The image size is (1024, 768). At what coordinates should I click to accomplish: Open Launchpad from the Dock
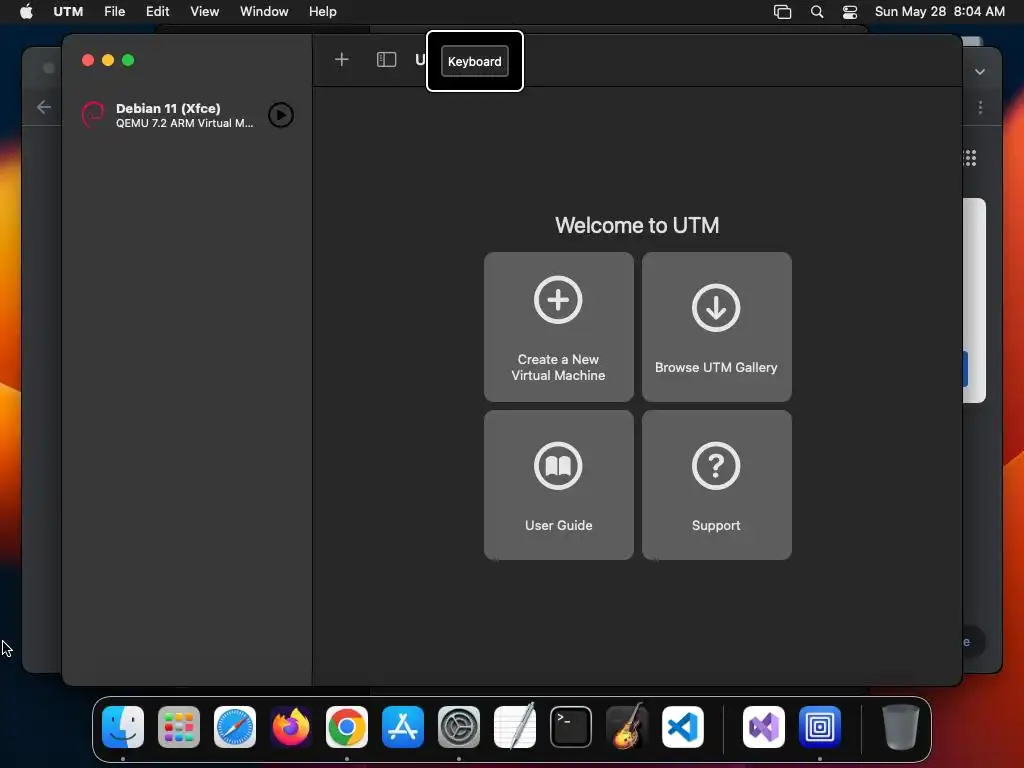coord(179,726)
